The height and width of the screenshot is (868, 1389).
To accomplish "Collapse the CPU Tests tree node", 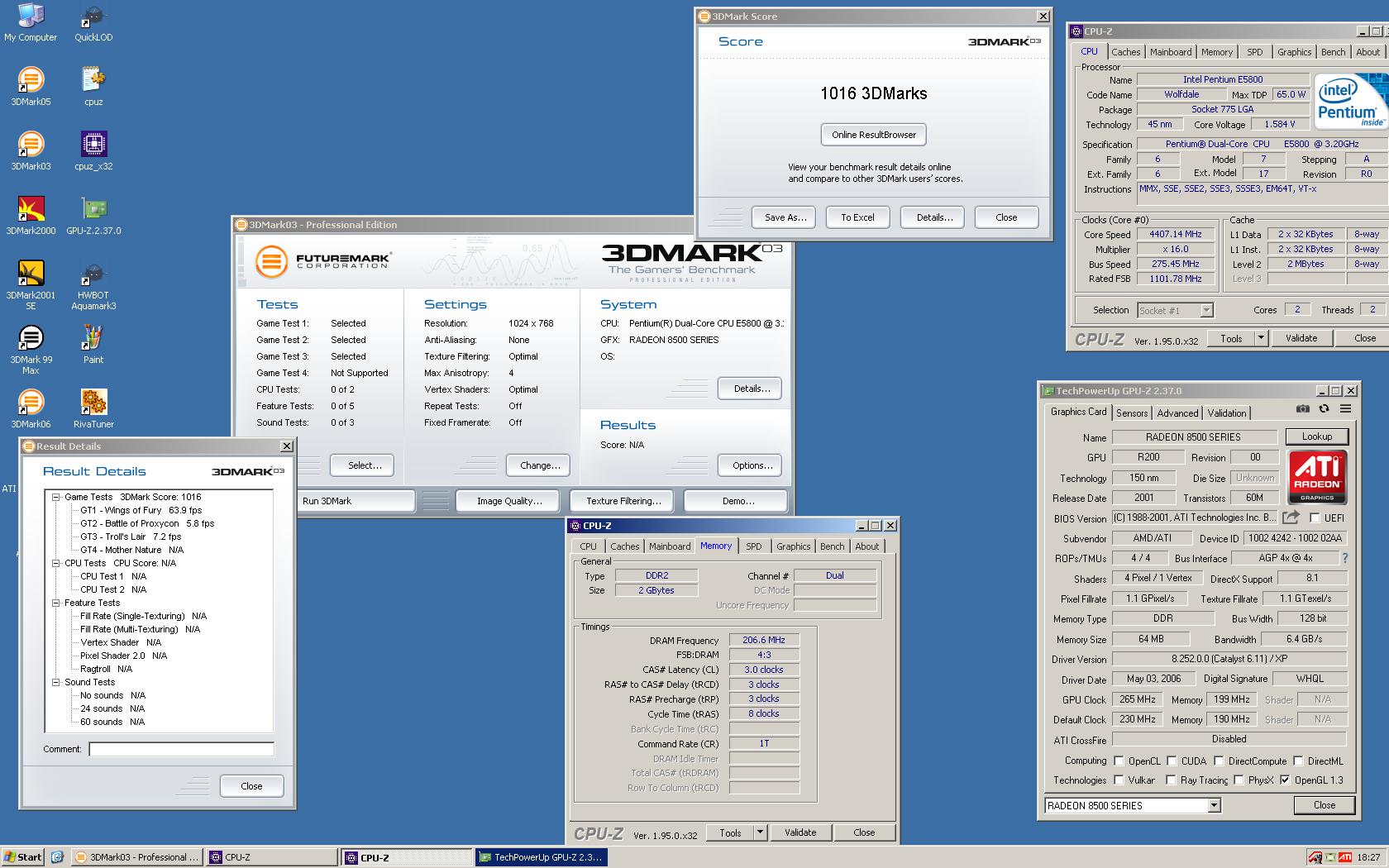I will pyautogui.click(x=56, y=563).
